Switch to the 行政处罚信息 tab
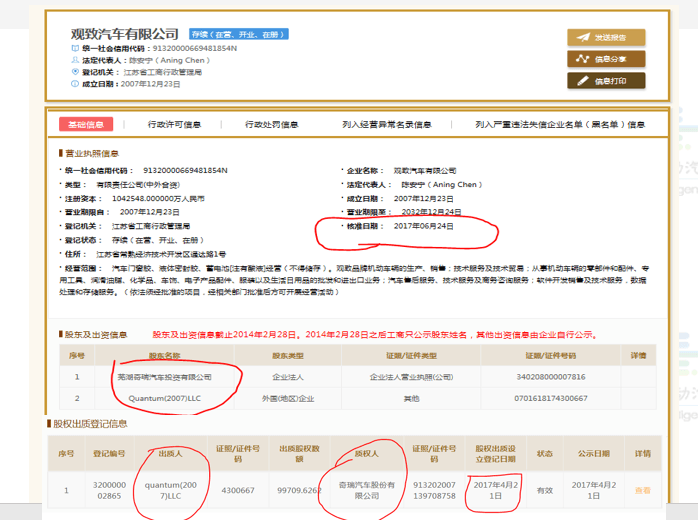This screenshot has height=520, width=698. click(272, 124)
